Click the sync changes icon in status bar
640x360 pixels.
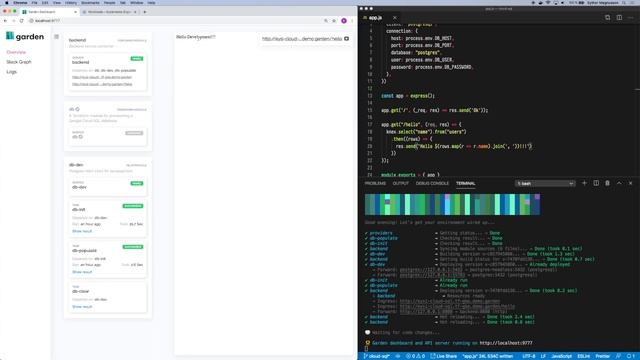click(x=398, y=356)
